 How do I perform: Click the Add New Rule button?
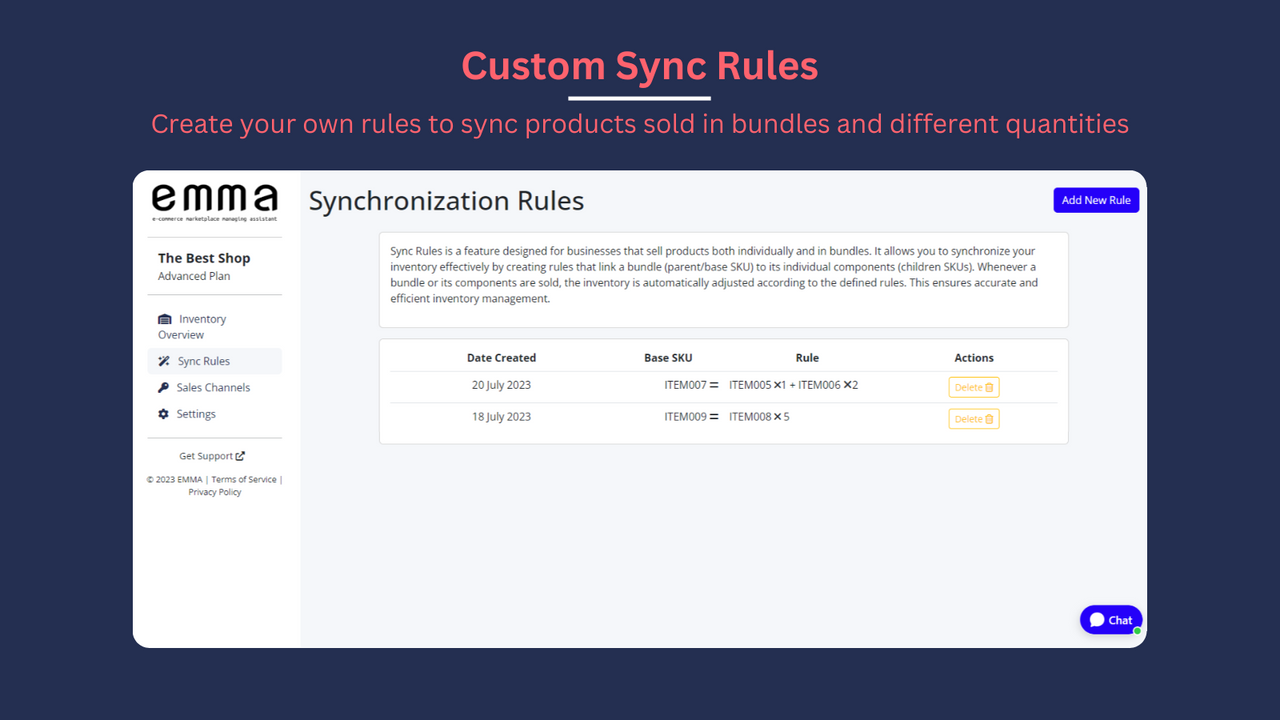point(1096,200)
